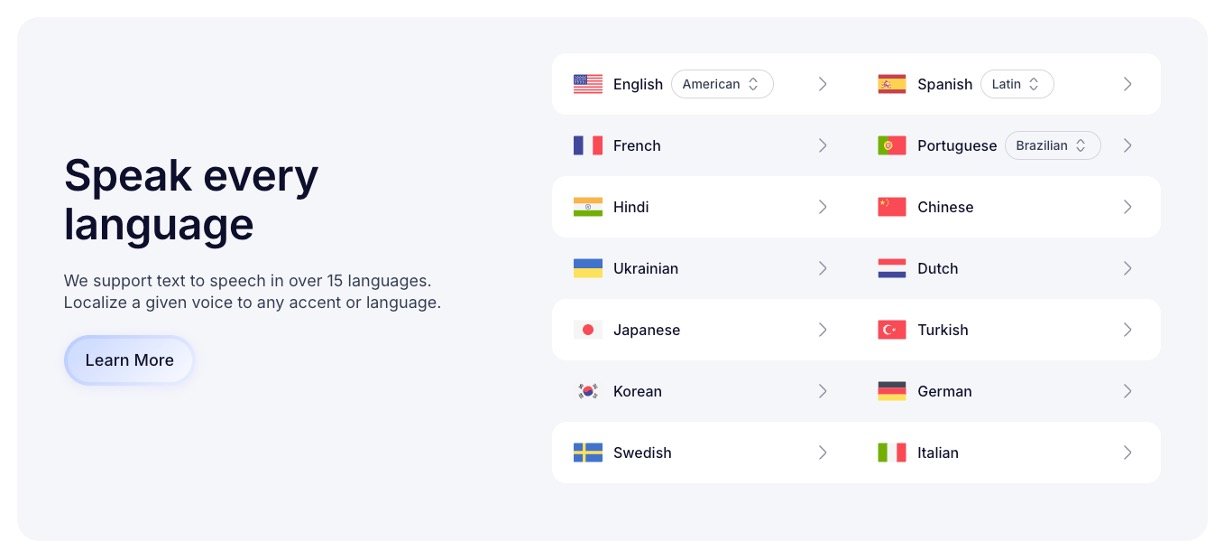This screenshot has width=1224, height=560.
Task: Open the Latin accent dropdown for Spanish
Action: pos(1017,84)
